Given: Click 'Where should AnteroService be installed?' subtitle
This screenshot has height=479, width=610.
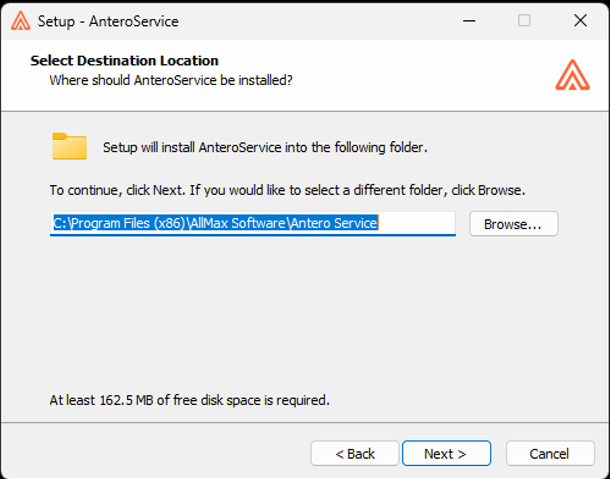Looking at the screenshot, I should [171, 78].
